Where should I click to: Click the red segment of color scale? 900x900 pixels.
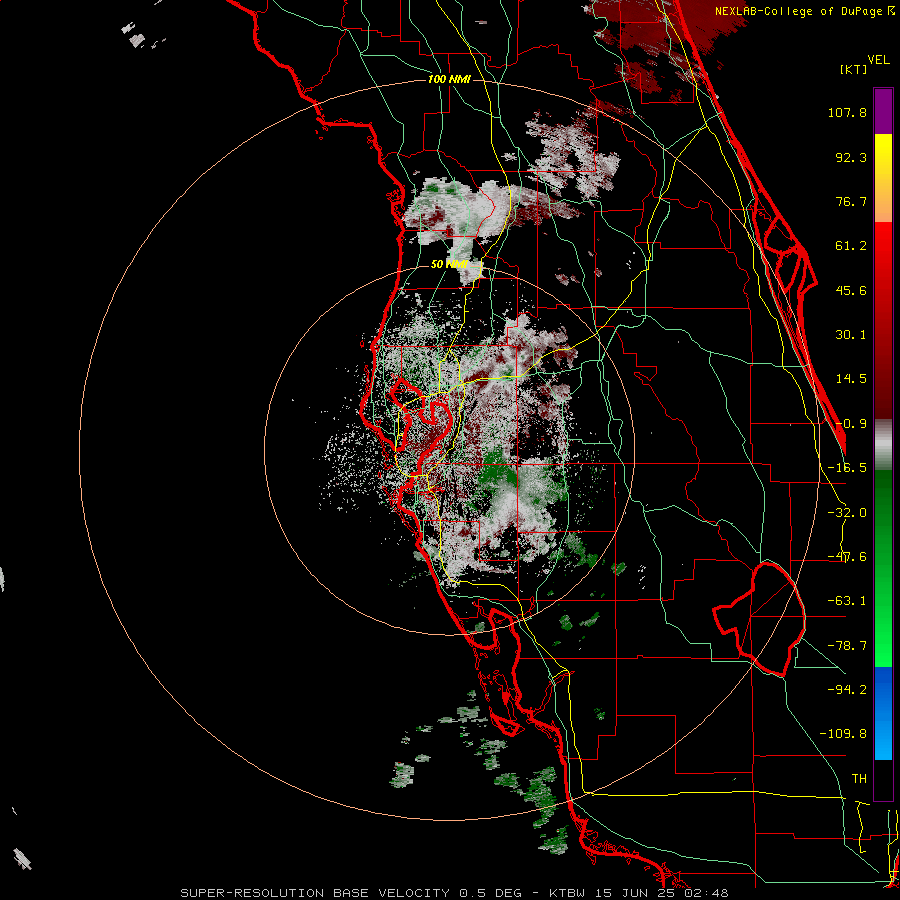(883, 320)
